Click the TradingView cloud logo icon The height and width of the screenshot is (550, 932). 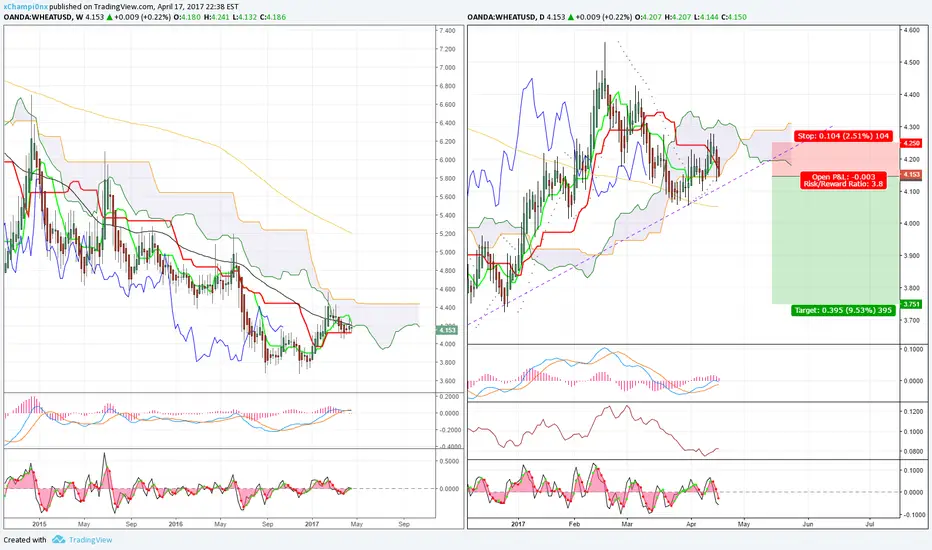point(58,539)
